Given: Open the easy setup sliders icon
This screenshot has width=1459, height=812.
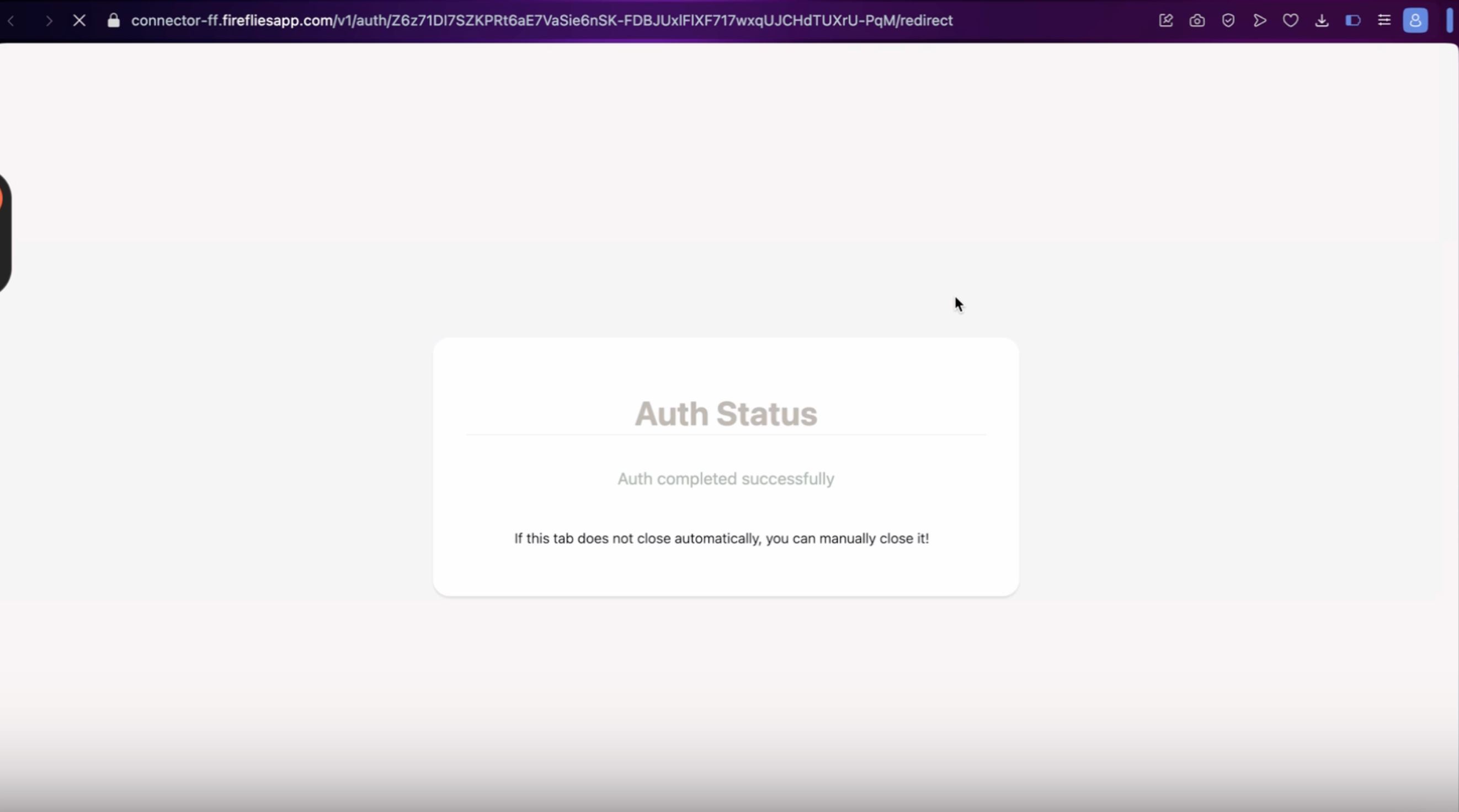Looking at the screenshot, I should pyautogui.click(x=1383, y=21).
